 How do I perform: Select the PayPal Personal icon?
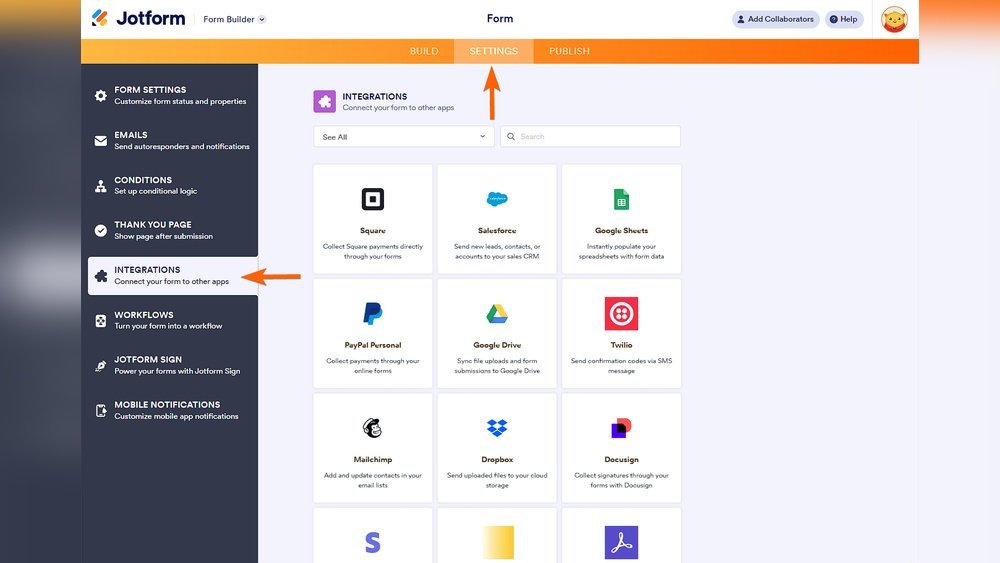(372, 314)
